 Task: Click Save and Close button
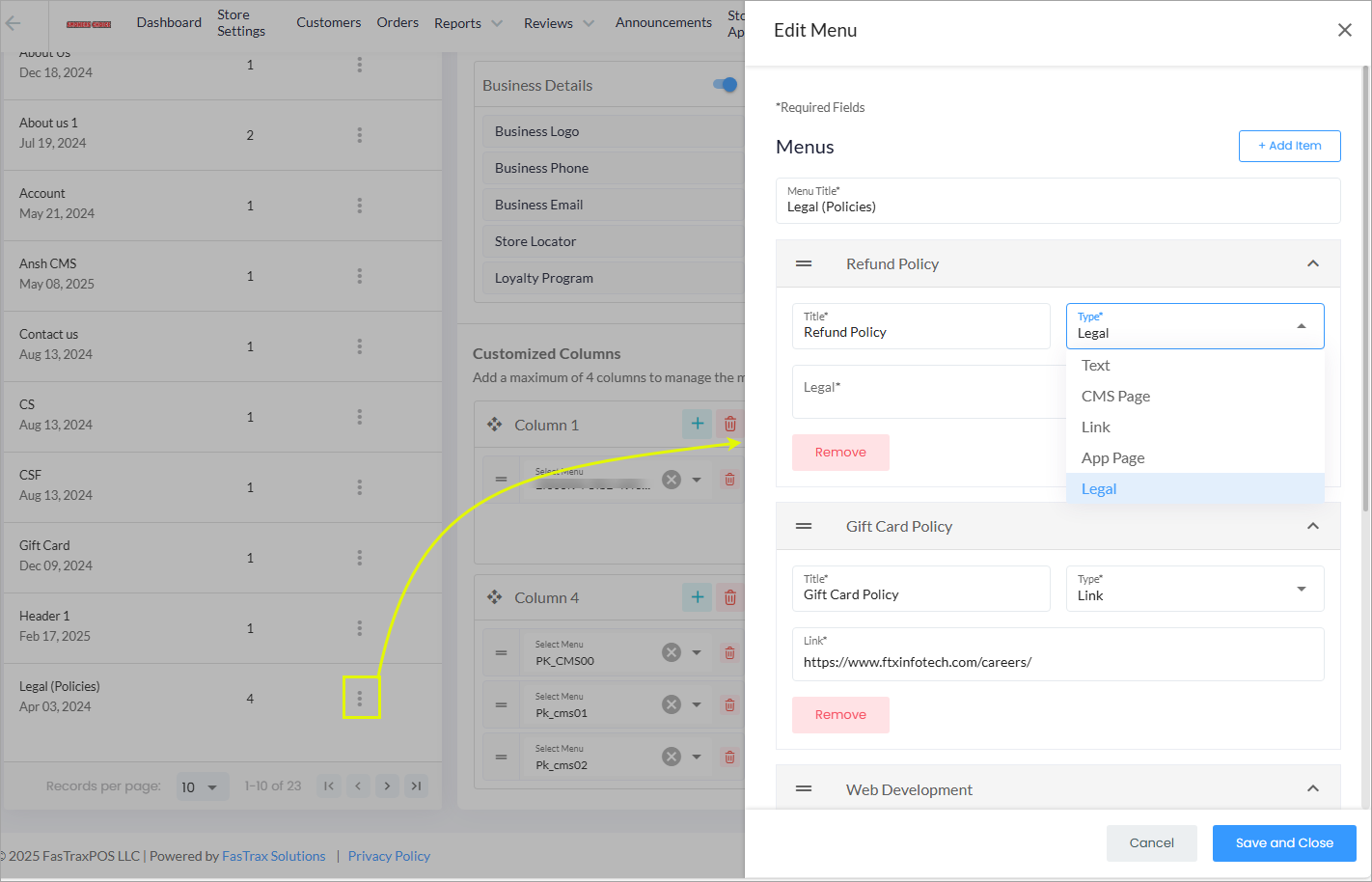(1283, 842)
